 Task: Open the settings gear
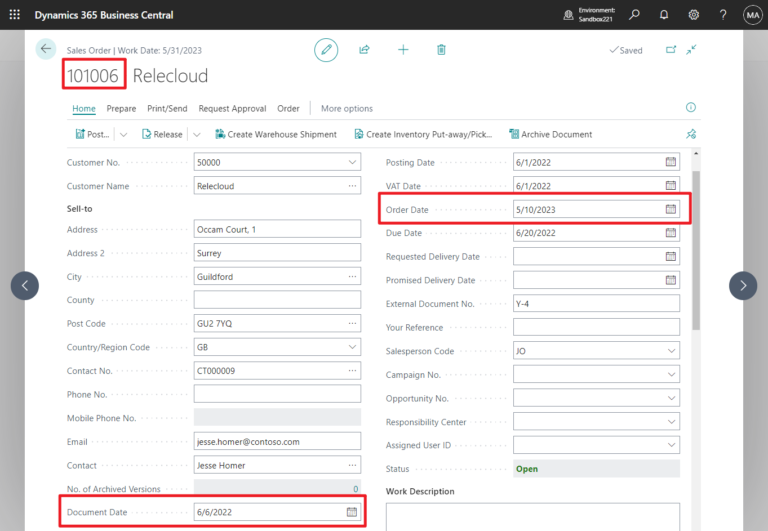694,15
